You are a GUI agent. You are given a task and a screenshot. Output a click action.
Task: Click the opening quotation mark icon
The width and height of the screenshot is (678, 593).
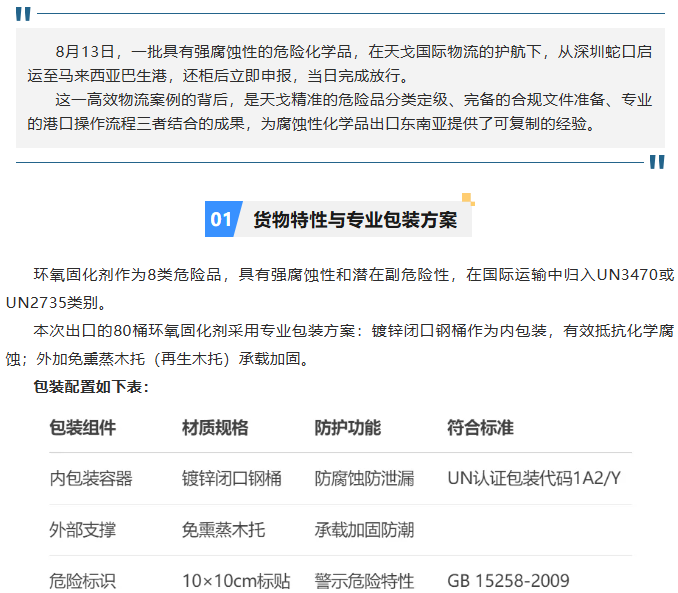[x=23, y=13]
